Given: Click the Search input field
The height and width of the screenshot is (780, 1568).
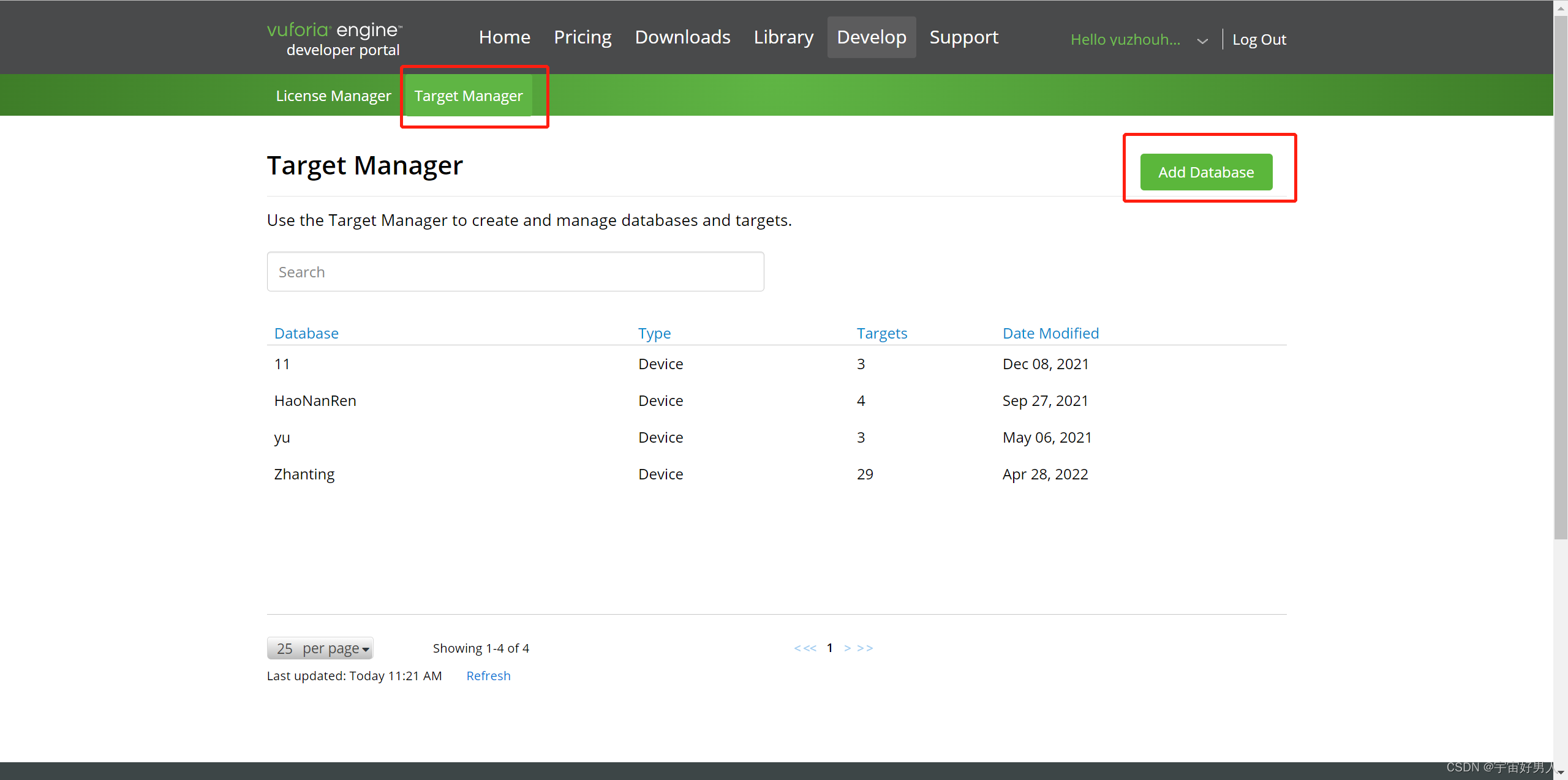Looking at the screenshot, I should (x=515, y=271).
